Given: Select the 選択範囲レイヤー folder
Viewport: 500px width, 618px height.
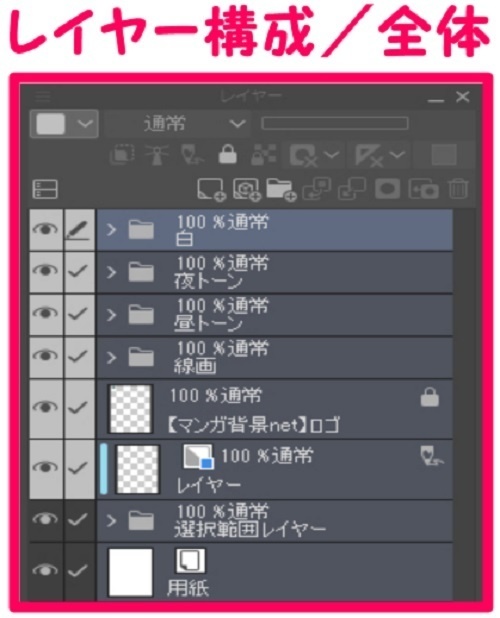Looking at the screenshot, I should (x=275, y=521).
